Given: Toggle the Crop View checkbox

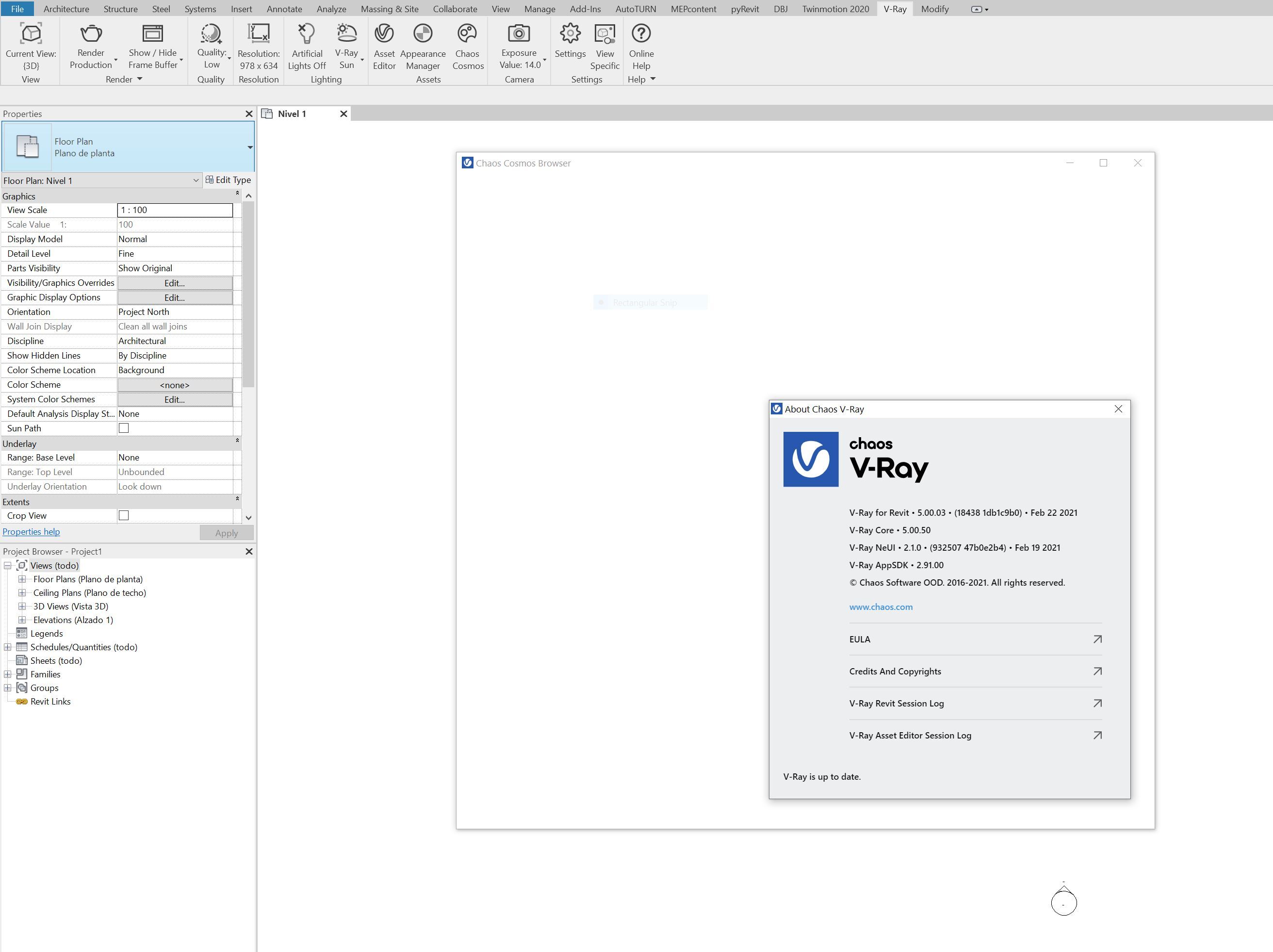Looking at the screenshot, I should pos(124,516).
